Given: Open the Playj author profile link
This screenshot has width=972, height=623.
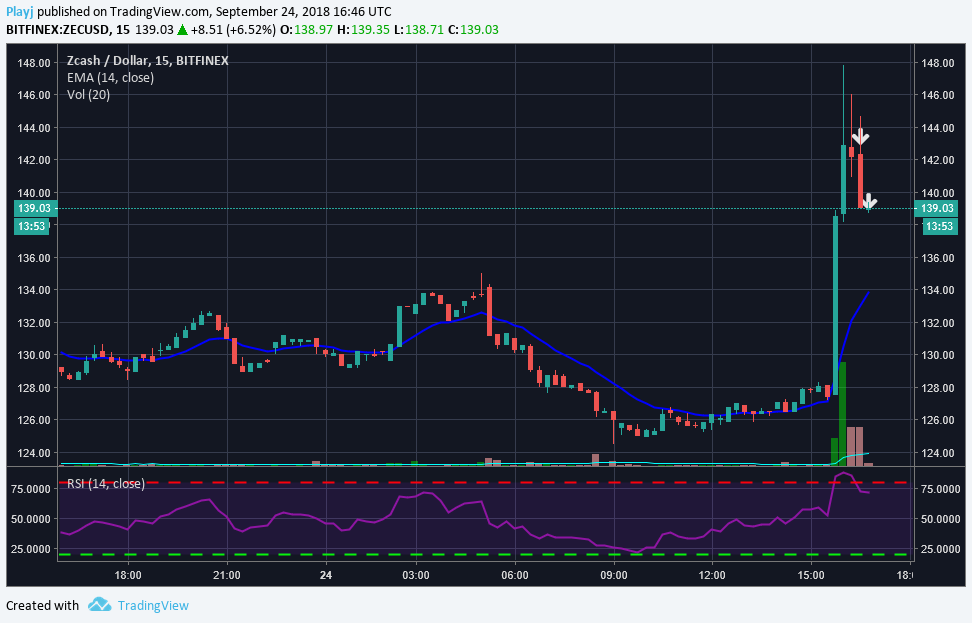Looking at the screenshot, I should pyautogui.click(x=20, y=11).
